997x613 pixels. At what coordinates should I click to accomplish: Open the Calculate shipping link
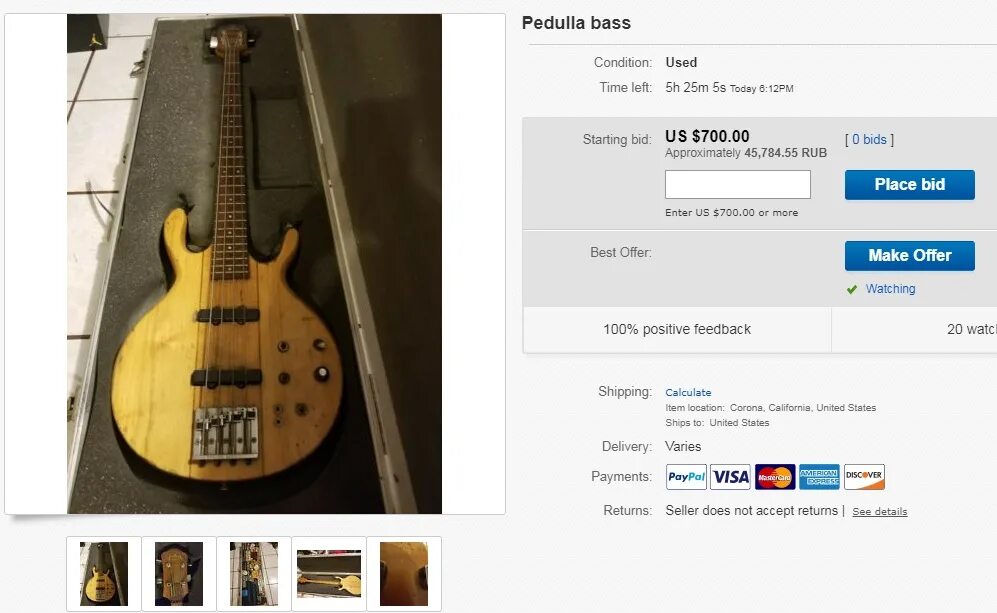tap(688, 392)
